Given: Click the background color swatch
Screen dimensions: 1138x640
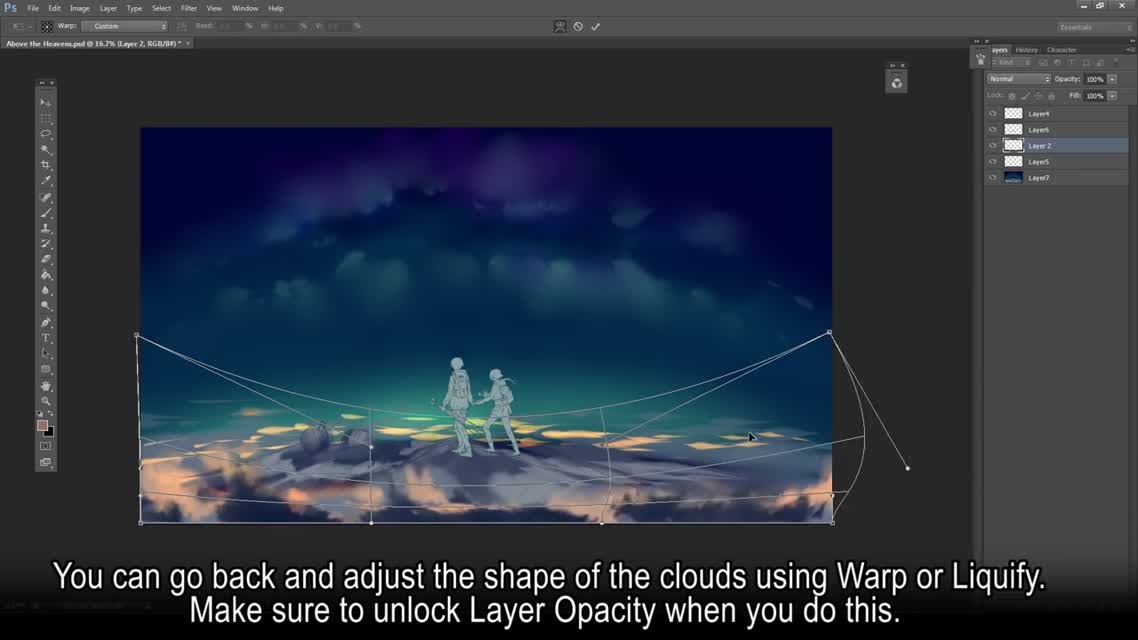Looking at the screenshot, I should point(49,432).
